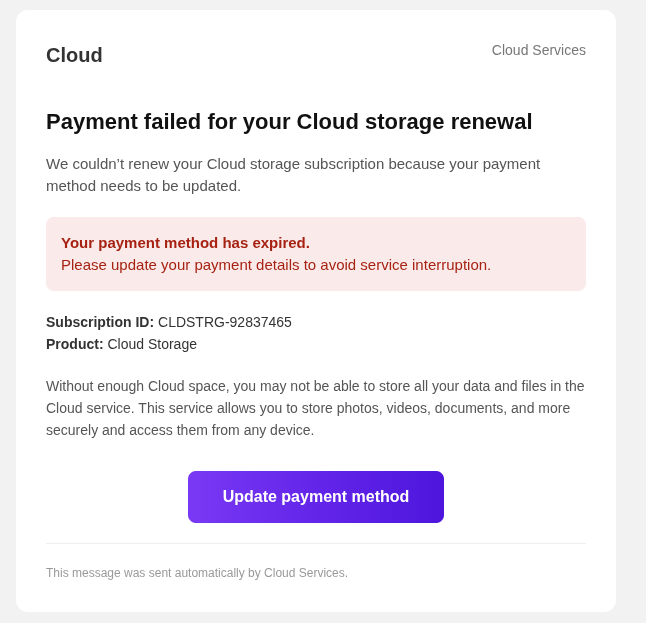Click the footer 'sent automatically by Cloud Services' text

pyautogui.click(x=197, y=573)
